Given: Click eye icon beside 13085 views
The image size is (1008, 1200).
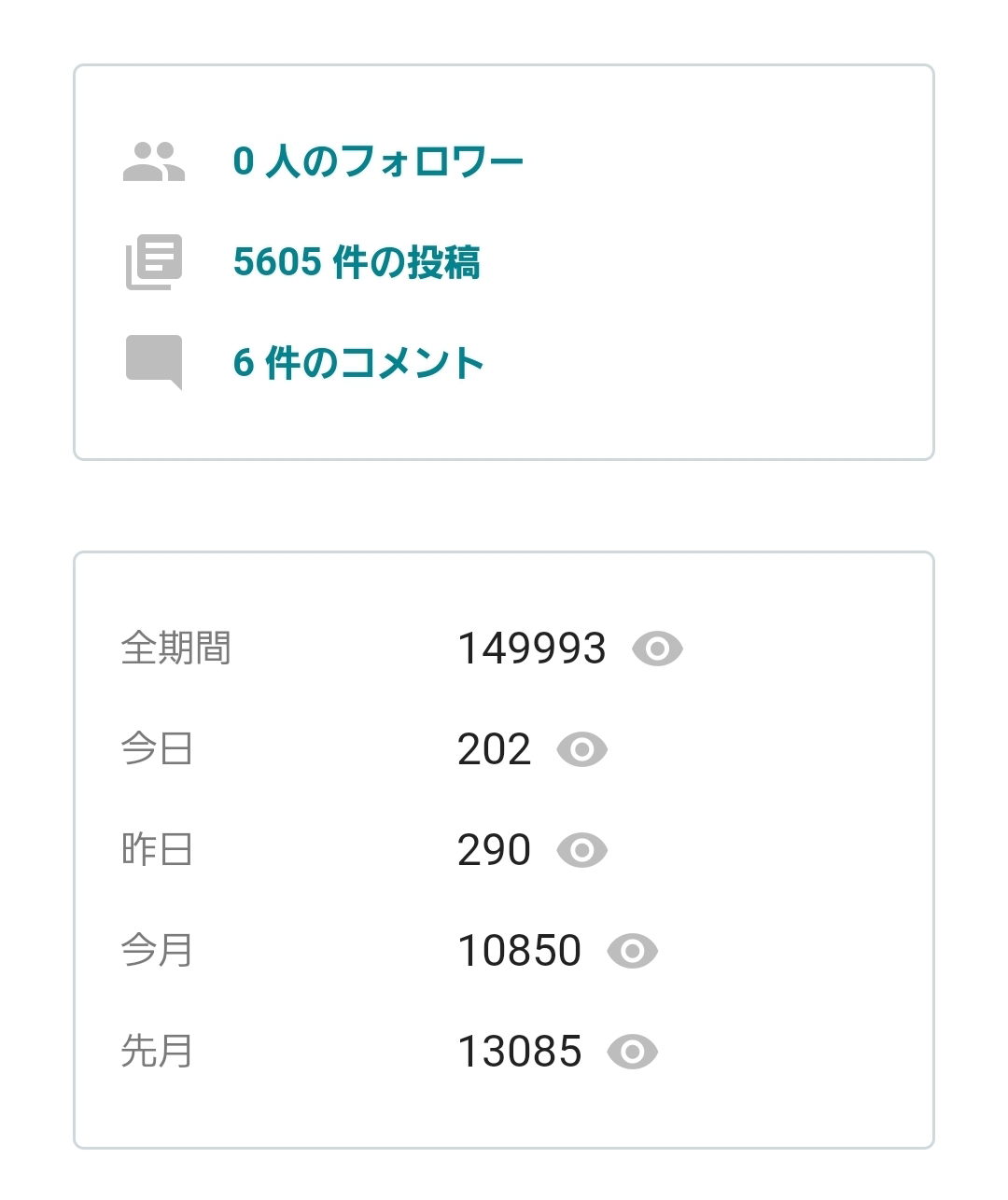Looking at the screenshot, I should 632,1052.
